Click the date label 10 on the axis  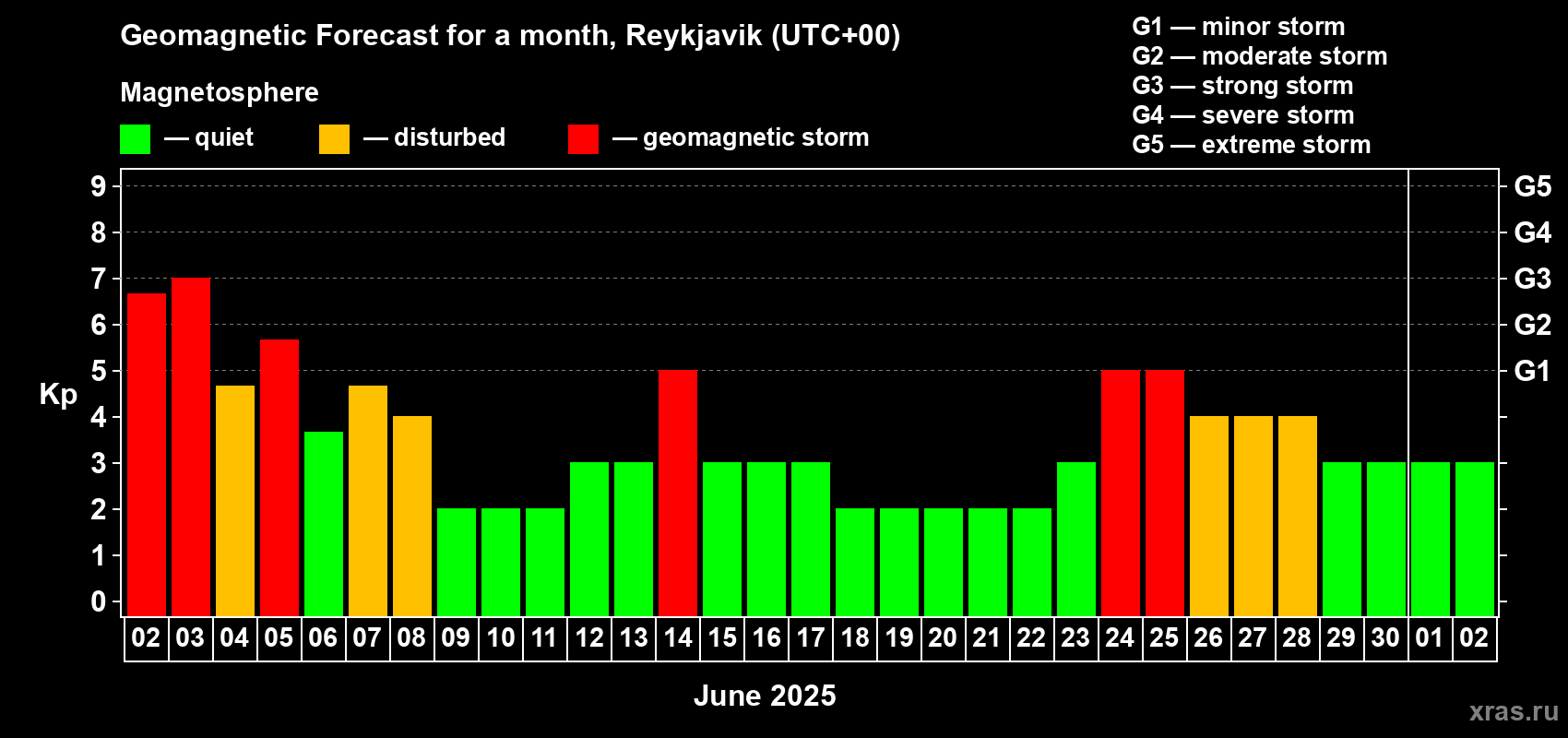(501, 638)
